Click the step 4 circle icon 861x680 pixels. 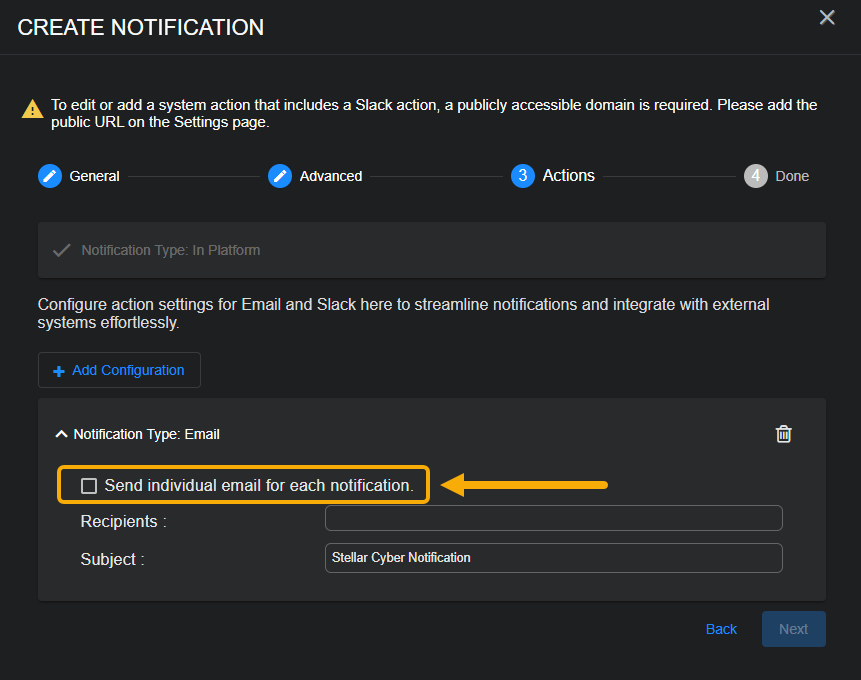pyautogui.click(x=756, y=176)
